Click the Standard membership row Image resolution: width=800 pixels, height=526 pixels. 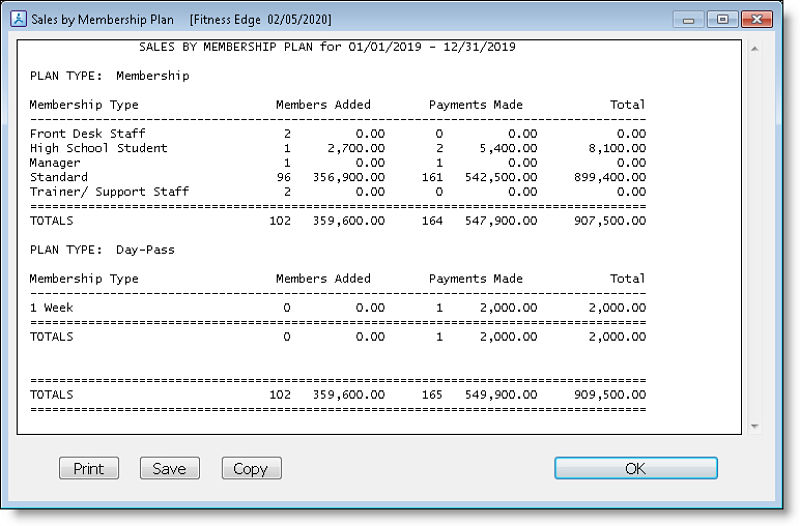point(338,177)
